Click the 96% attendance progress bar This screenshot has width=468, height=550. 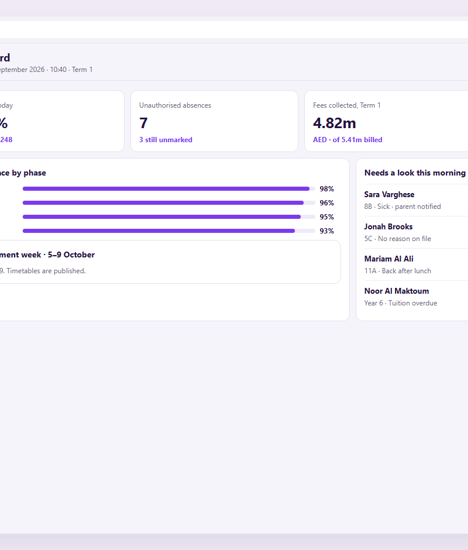169,203
